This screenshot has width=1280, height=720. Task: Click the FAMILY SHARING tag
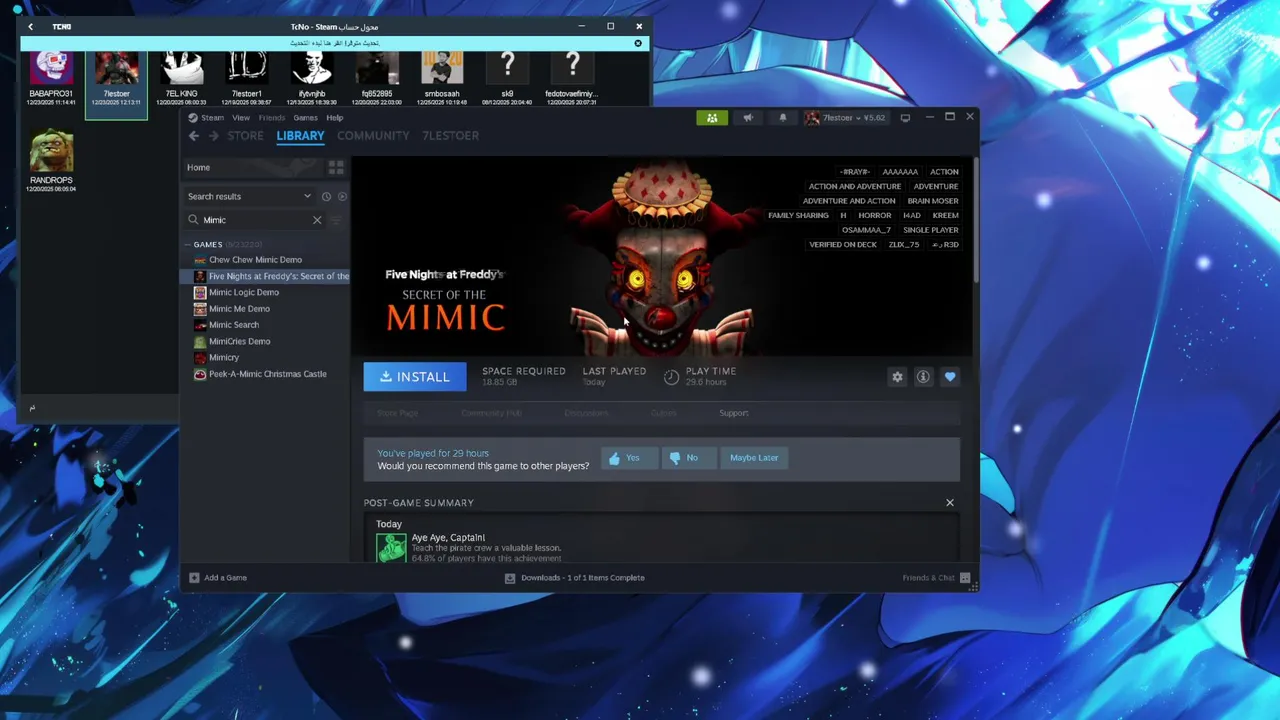click(798, 215)
